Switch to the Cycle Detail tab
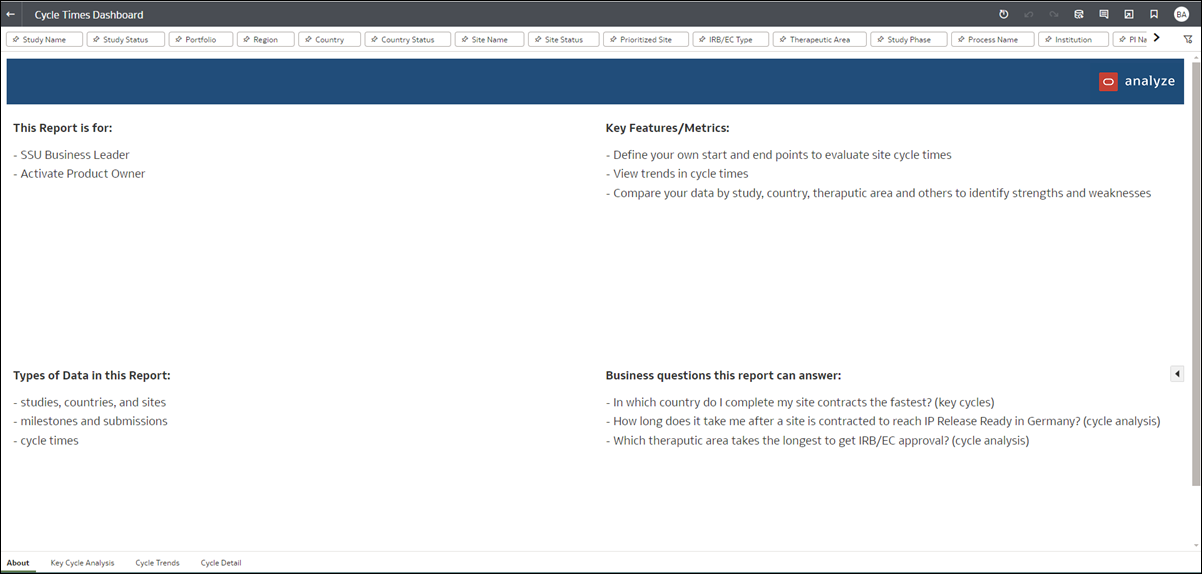The height and width of the screenshot is (574, 1202). coord(221,563)
